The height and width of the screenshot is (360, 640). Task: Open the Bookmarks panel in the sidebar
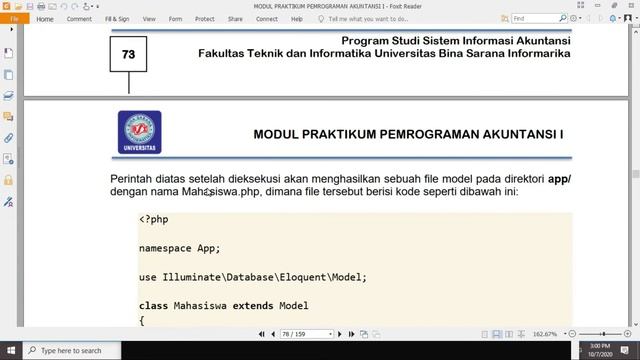(9, 53)
